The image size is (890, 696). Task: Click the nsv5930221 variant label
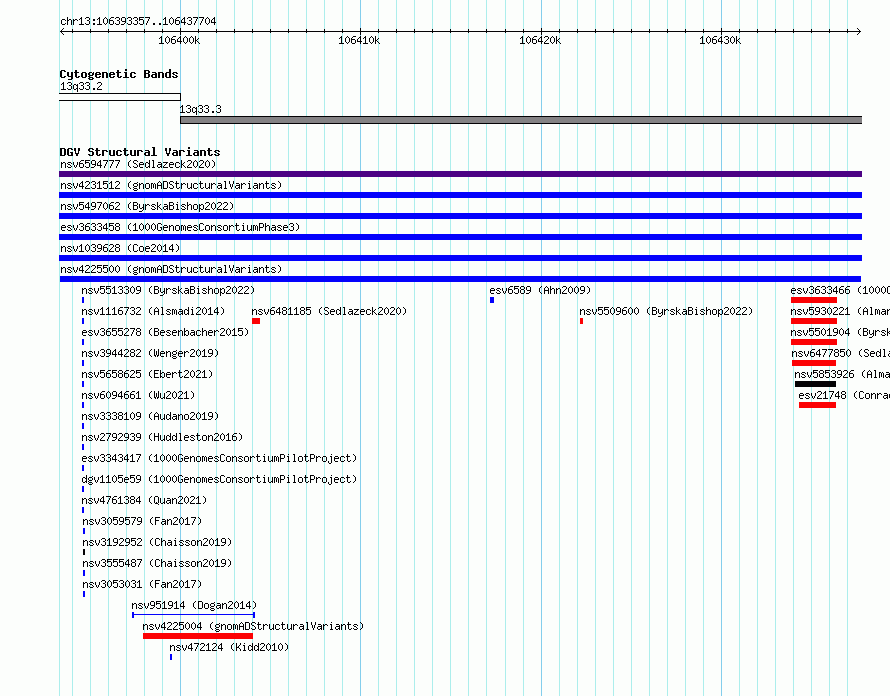coord(840,311)
